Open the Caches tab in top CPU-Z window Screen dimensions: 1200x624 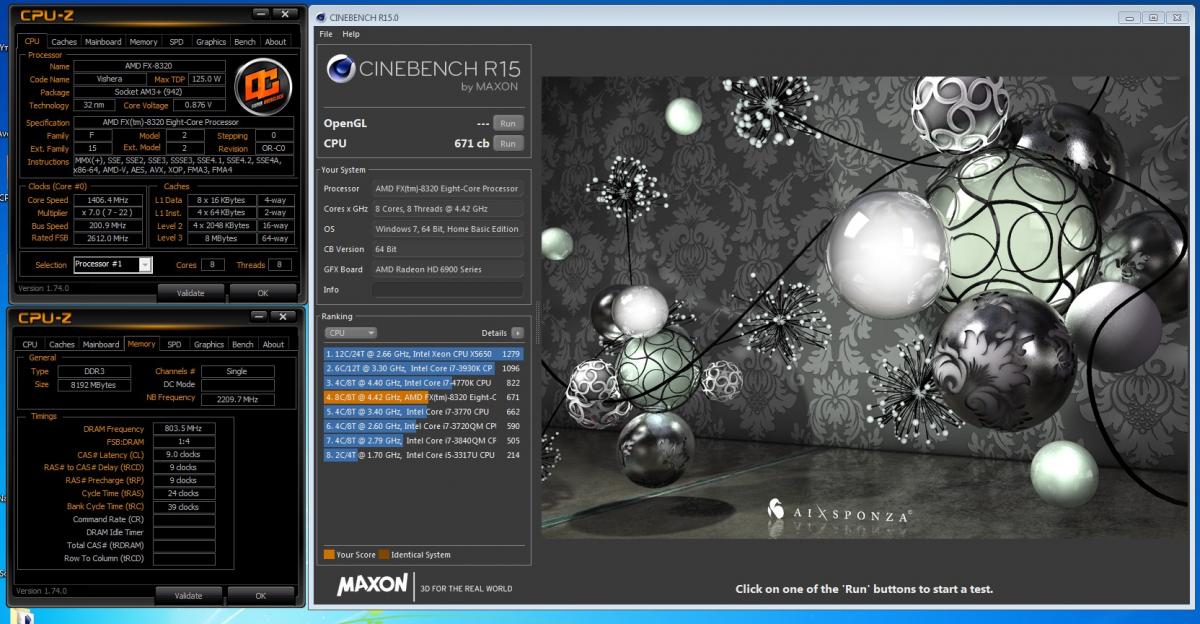click(64, 42)
